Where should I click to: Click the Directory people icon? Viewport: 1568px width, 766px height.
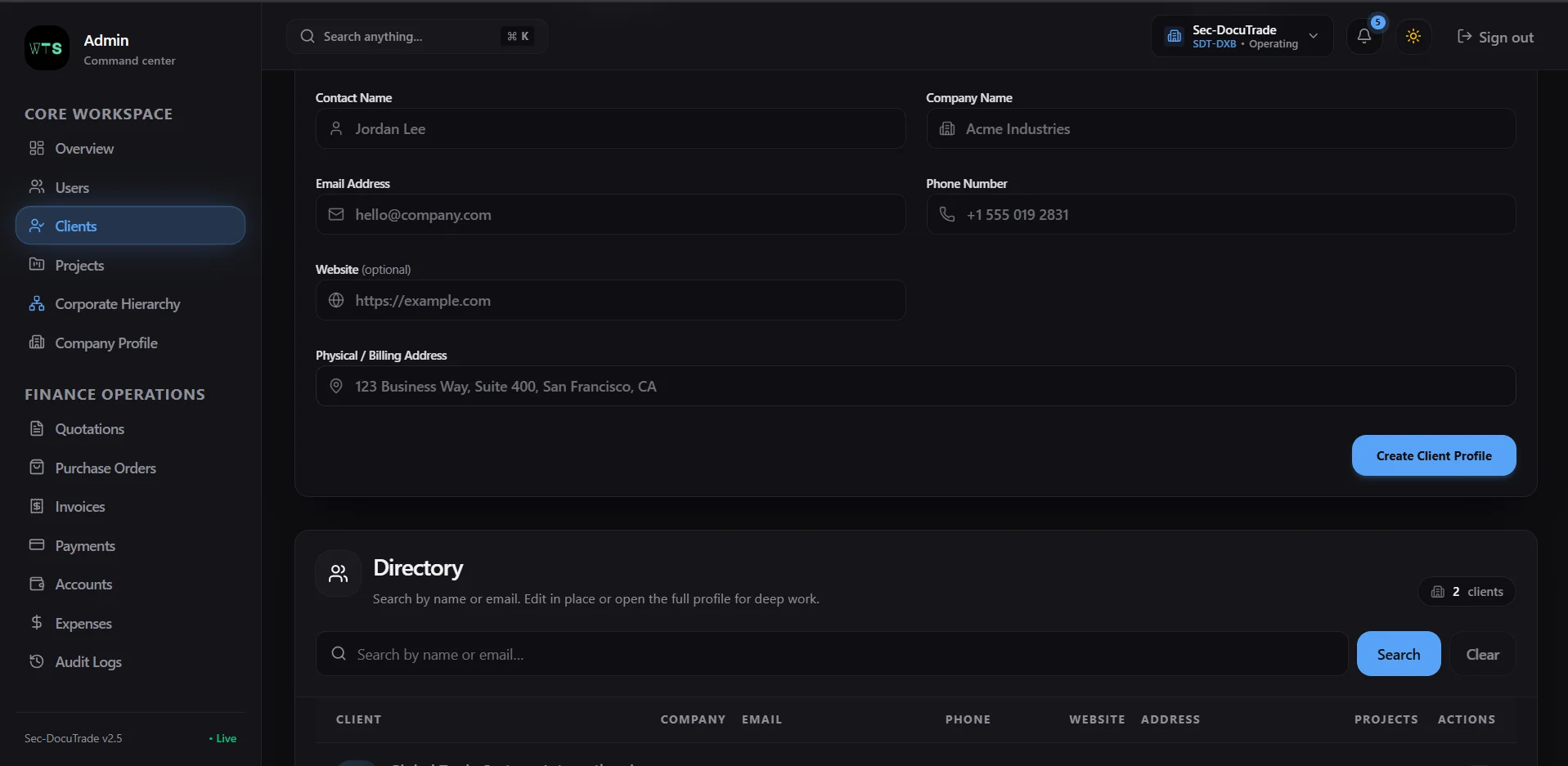[338, 574]
